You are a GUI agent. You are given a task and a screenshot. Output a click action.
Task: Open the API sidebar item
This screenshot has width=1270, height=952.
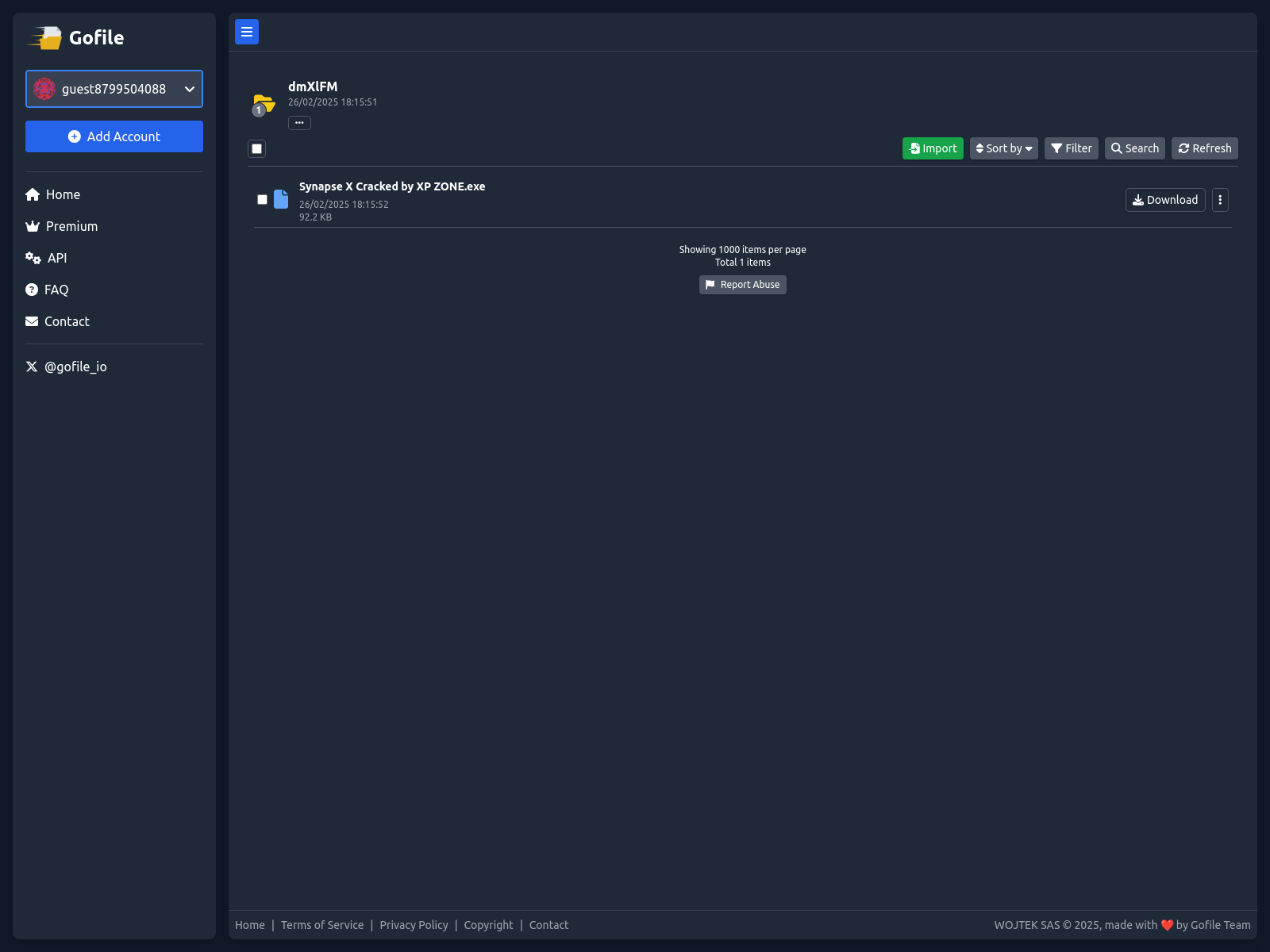(x=46, y=258)
